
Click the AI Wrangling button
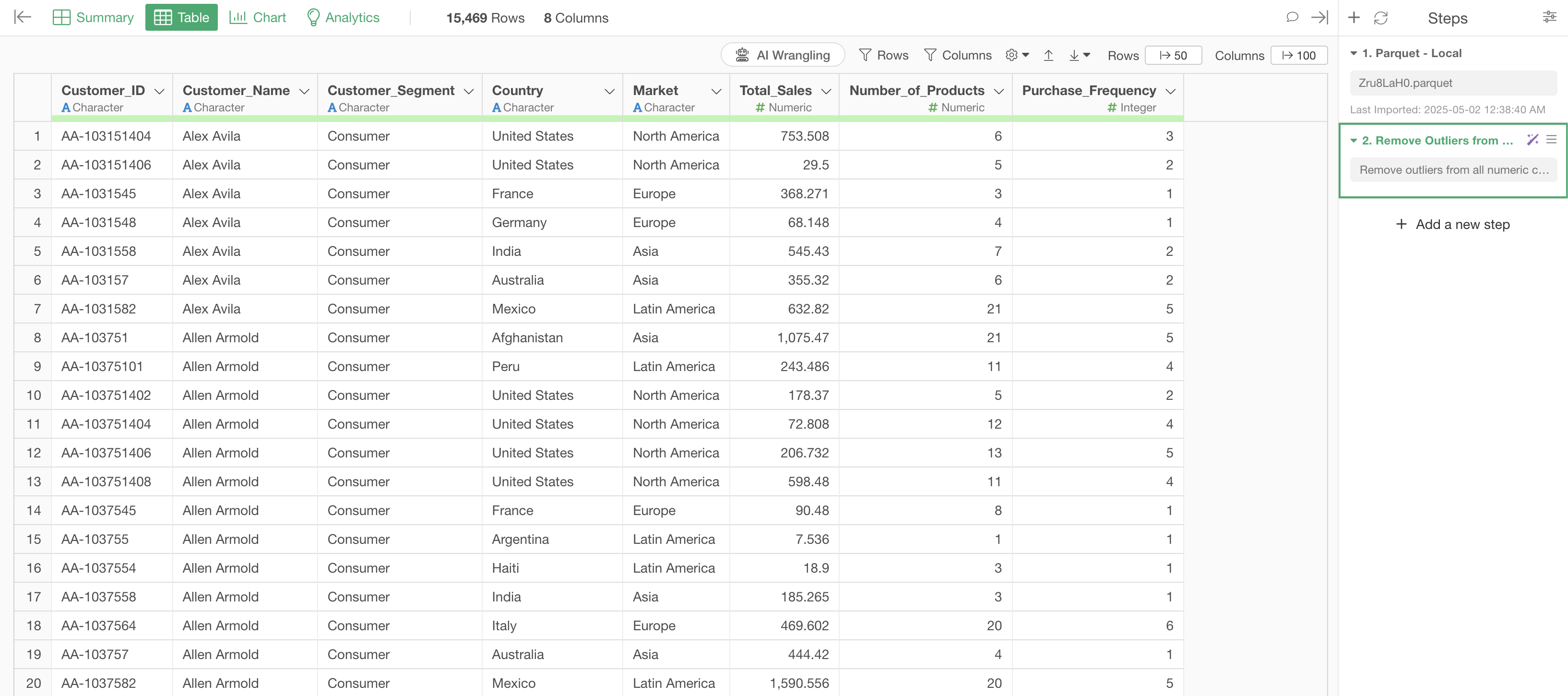pyautogui.click(x=782, y=55)
